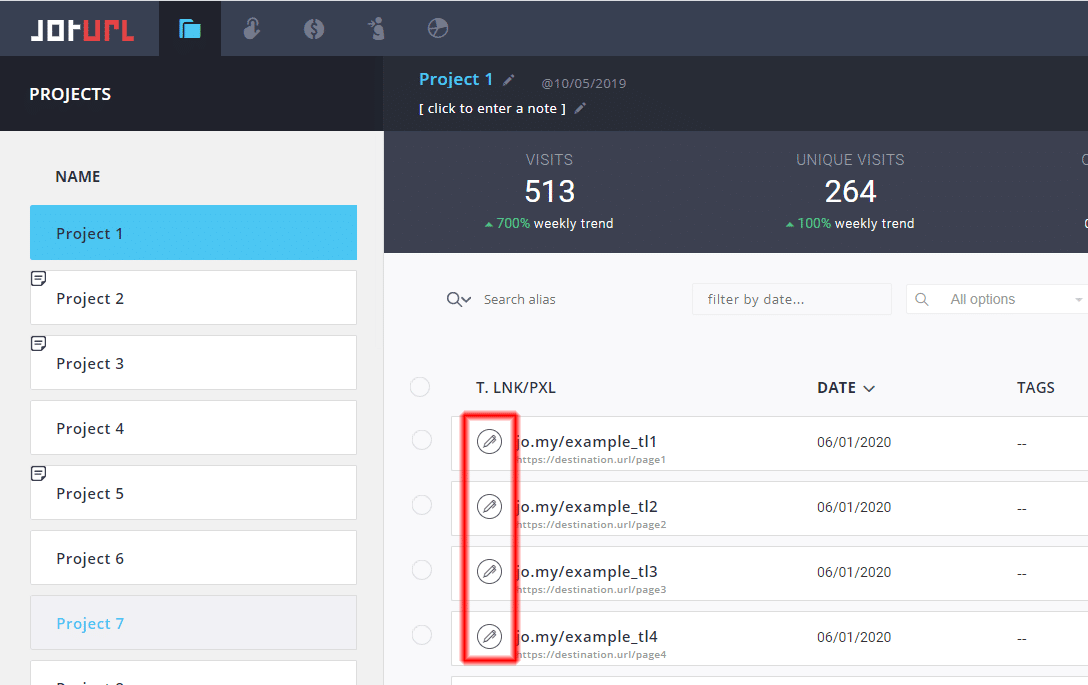Select the radio button for jo.my/example_tl1 row
1088x685 pixels.
tap(422, 441)
